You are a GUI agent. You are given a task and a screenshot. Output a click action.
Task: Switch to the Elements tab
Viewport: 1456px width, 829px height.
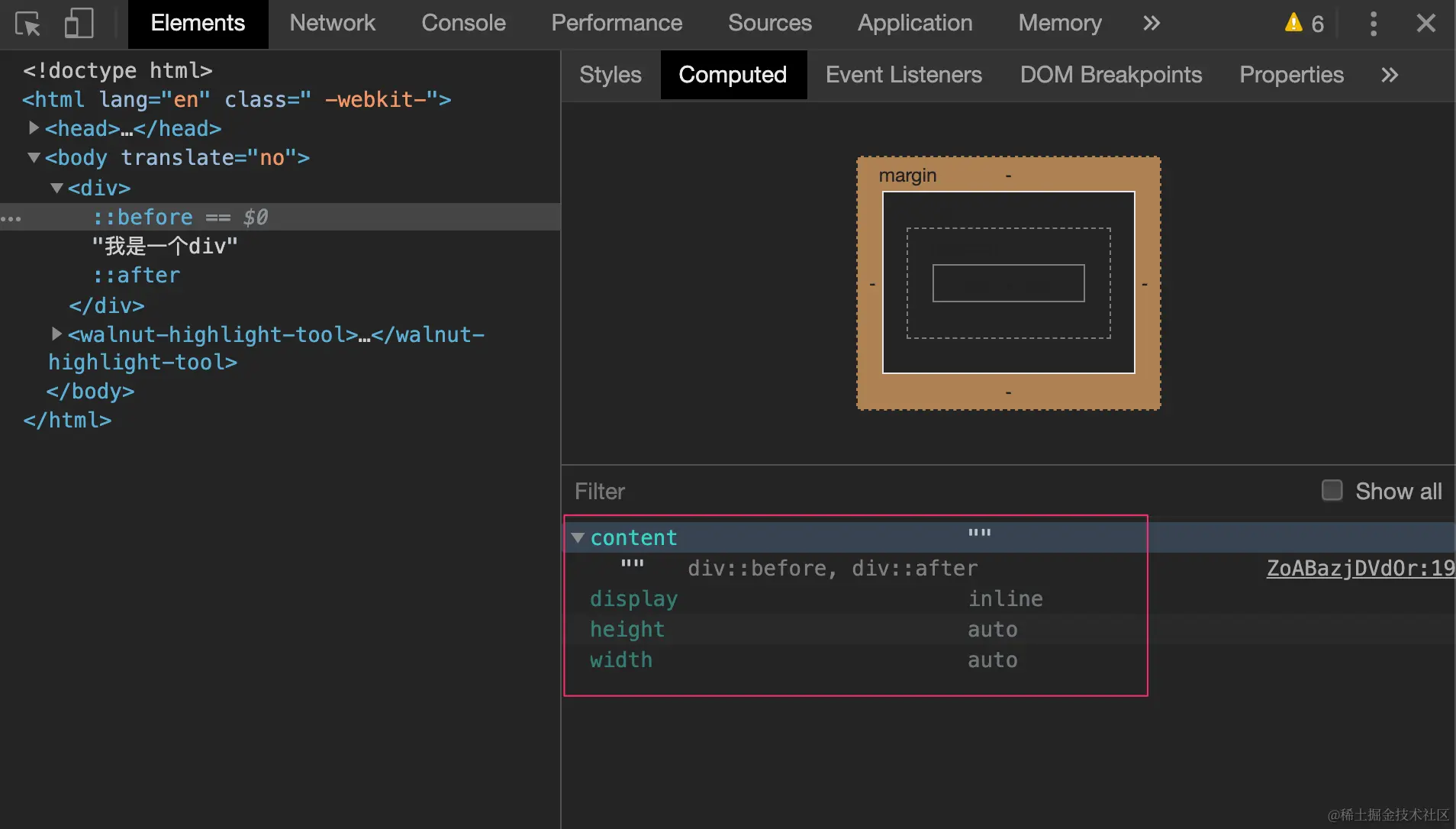coord(198,24)
